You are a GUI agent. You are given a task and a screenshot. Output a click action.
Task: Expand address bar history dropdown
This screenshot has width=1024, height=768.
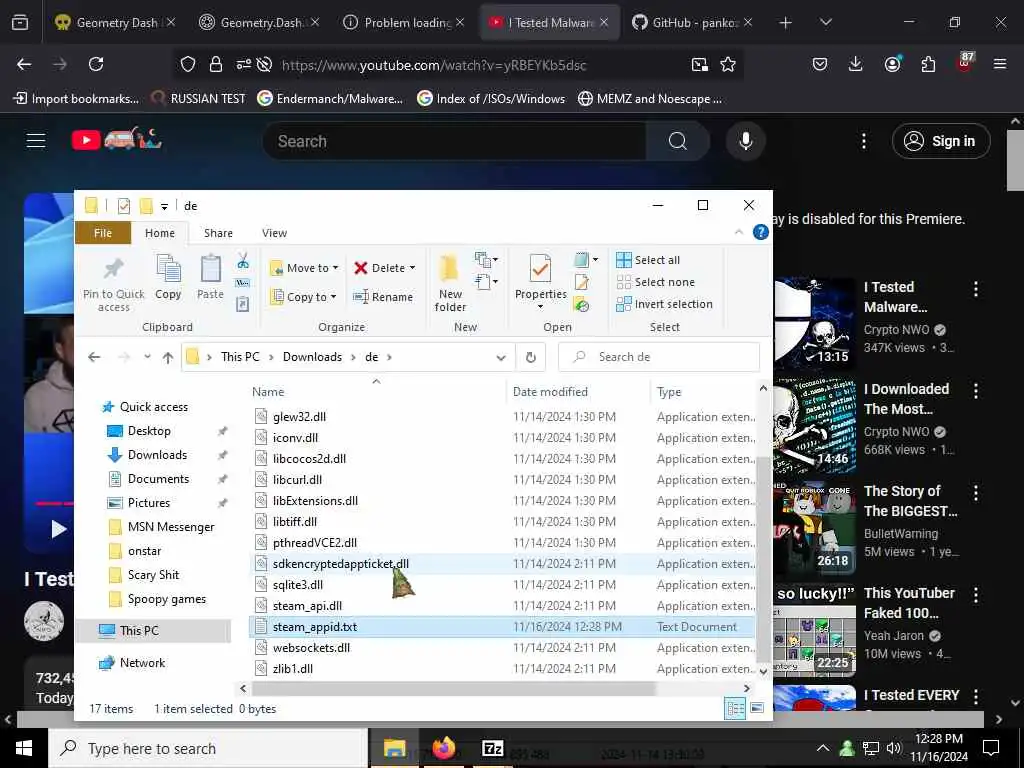501,357
